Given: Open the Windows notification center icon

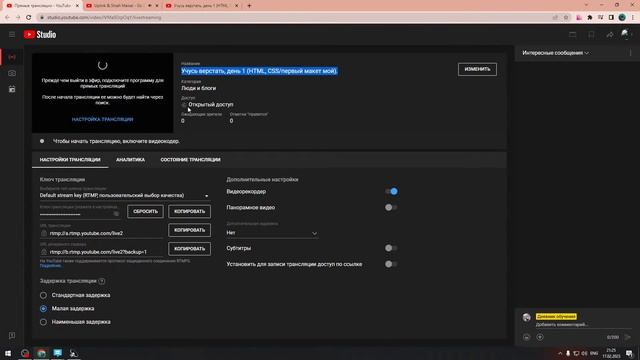Looking at the screenshot, I should pyautogui.click(x=629, y=353).
